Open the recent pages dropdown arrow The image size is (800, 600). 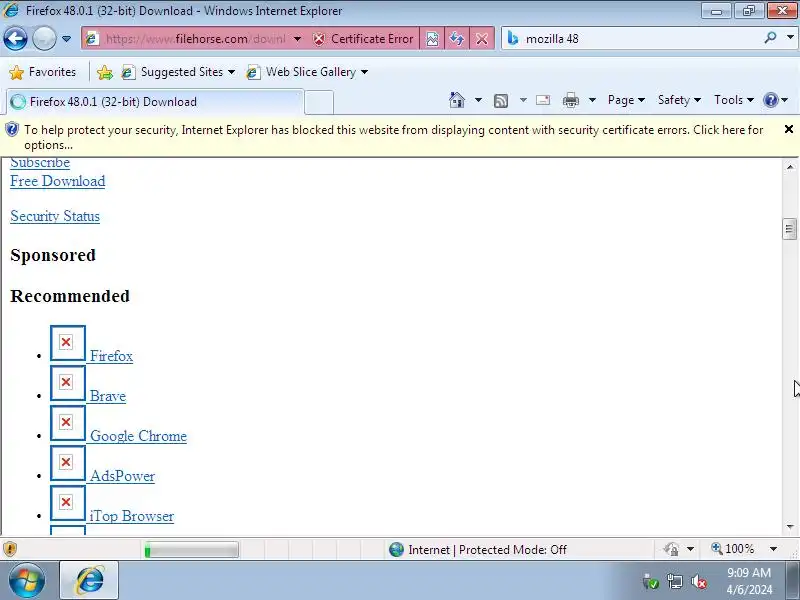coord(66,39)
